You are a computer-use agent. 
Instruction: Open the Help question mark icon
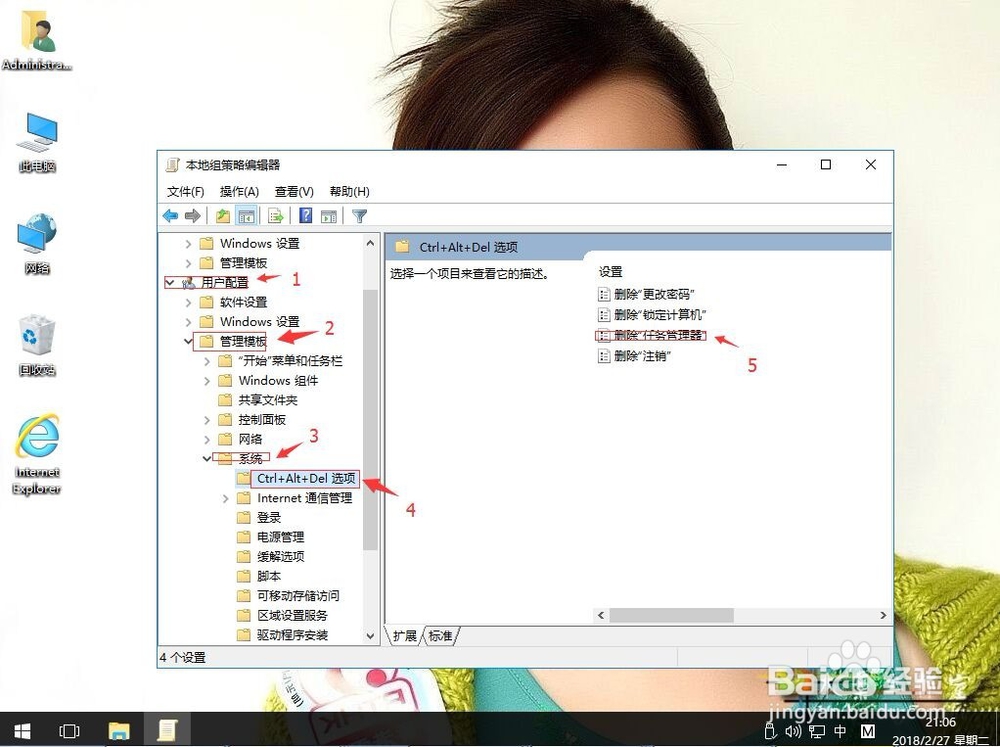click(x=305, y=216)
